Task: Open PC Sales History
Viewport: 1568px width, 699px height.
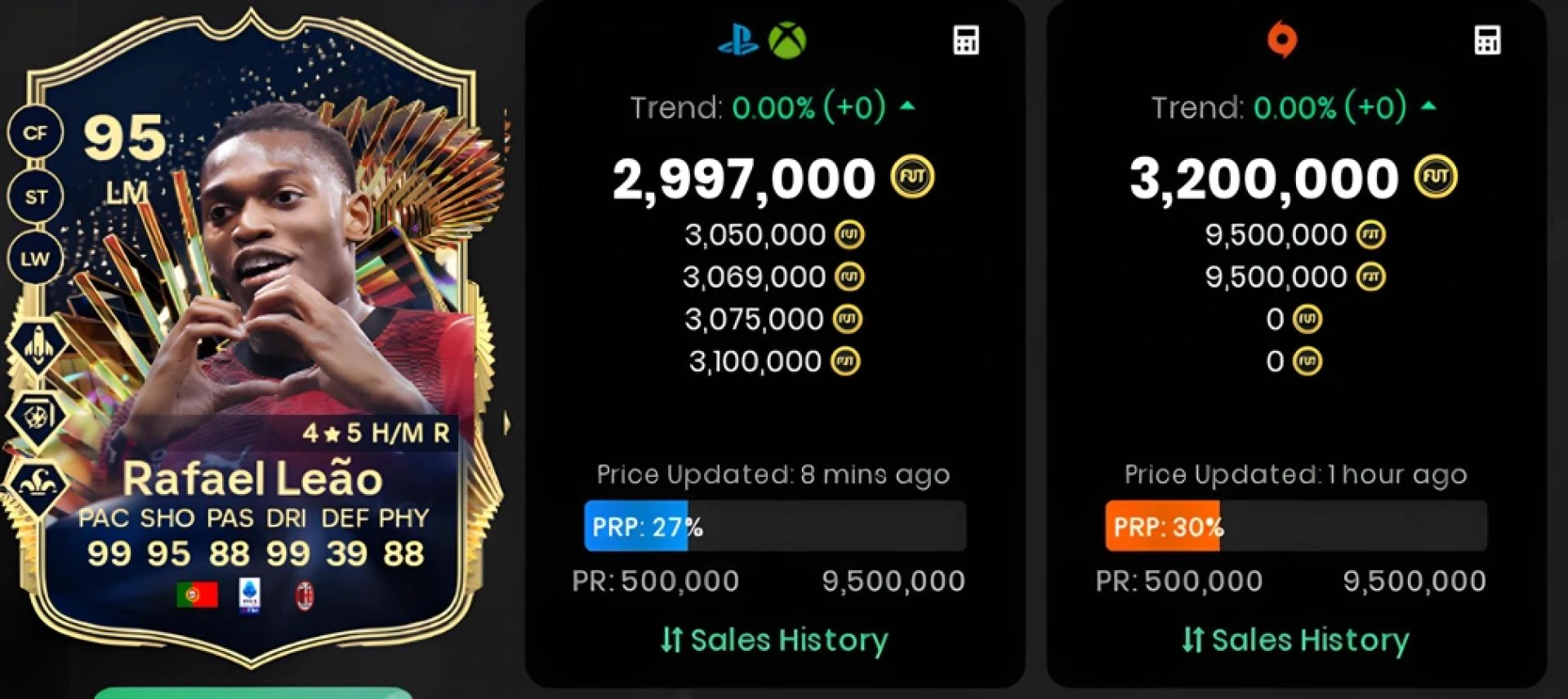Action: (1295, 640)
